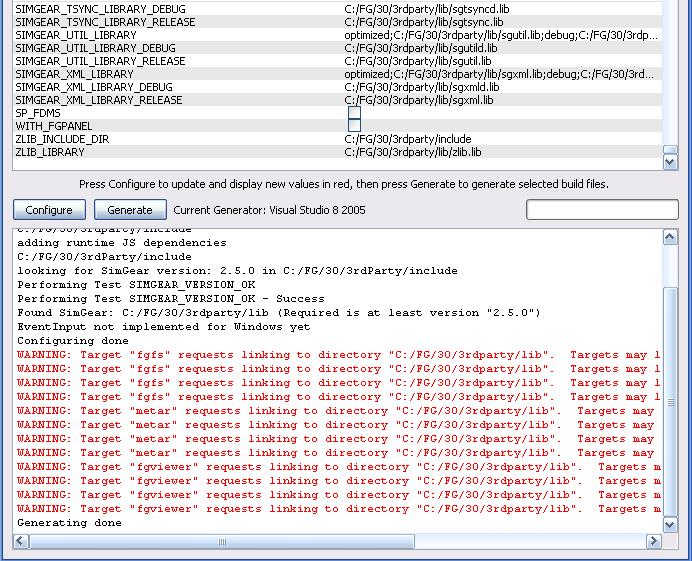Select the SIMGEAR_XML_LIBRARY entry name

(74, 74)
